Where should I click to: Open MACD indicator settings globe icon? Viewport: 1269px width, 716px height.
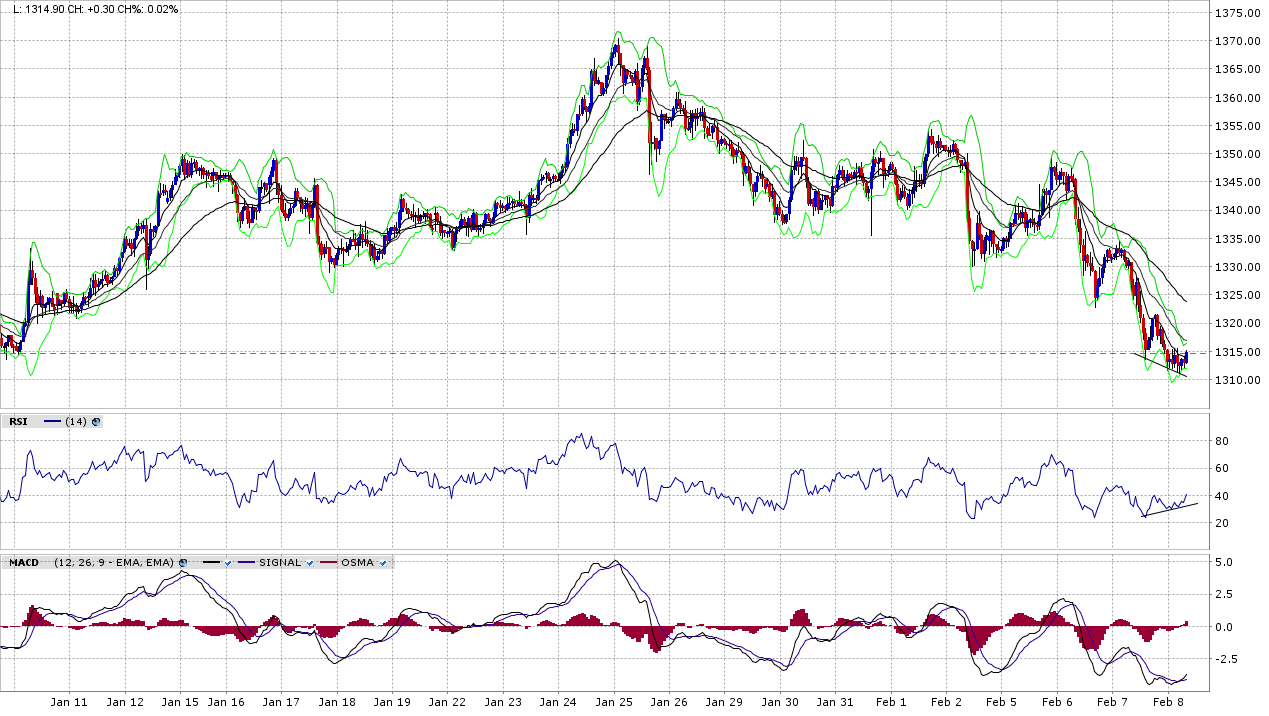pos(183,563)
